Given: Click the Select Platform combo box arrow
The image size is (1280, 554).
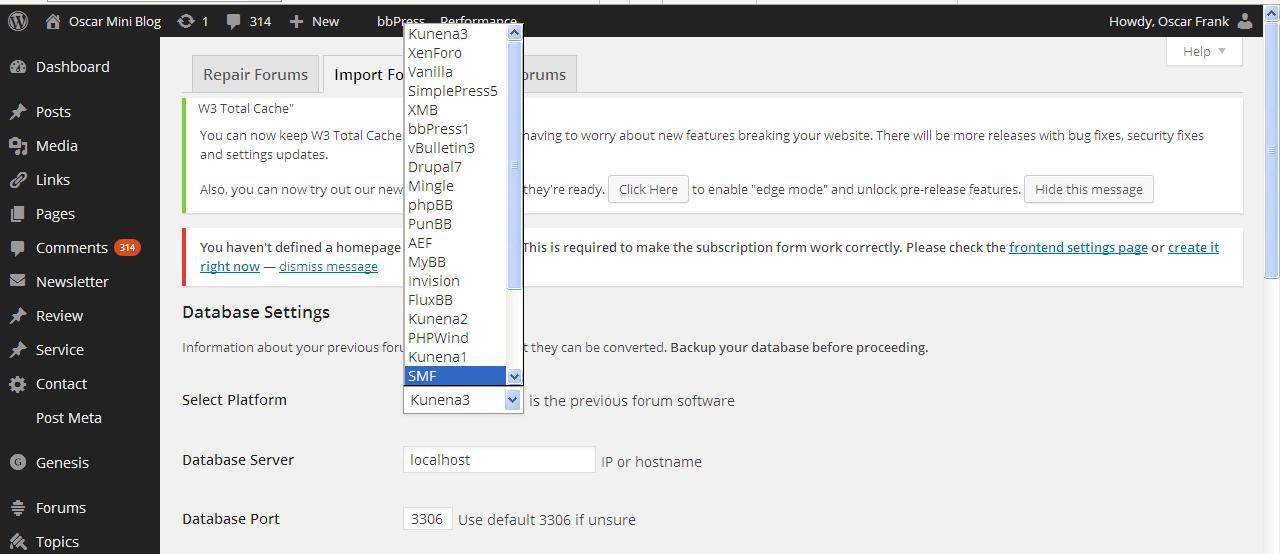Looking at the screenshot, I should pyautogui.click(x=512, y=400).
